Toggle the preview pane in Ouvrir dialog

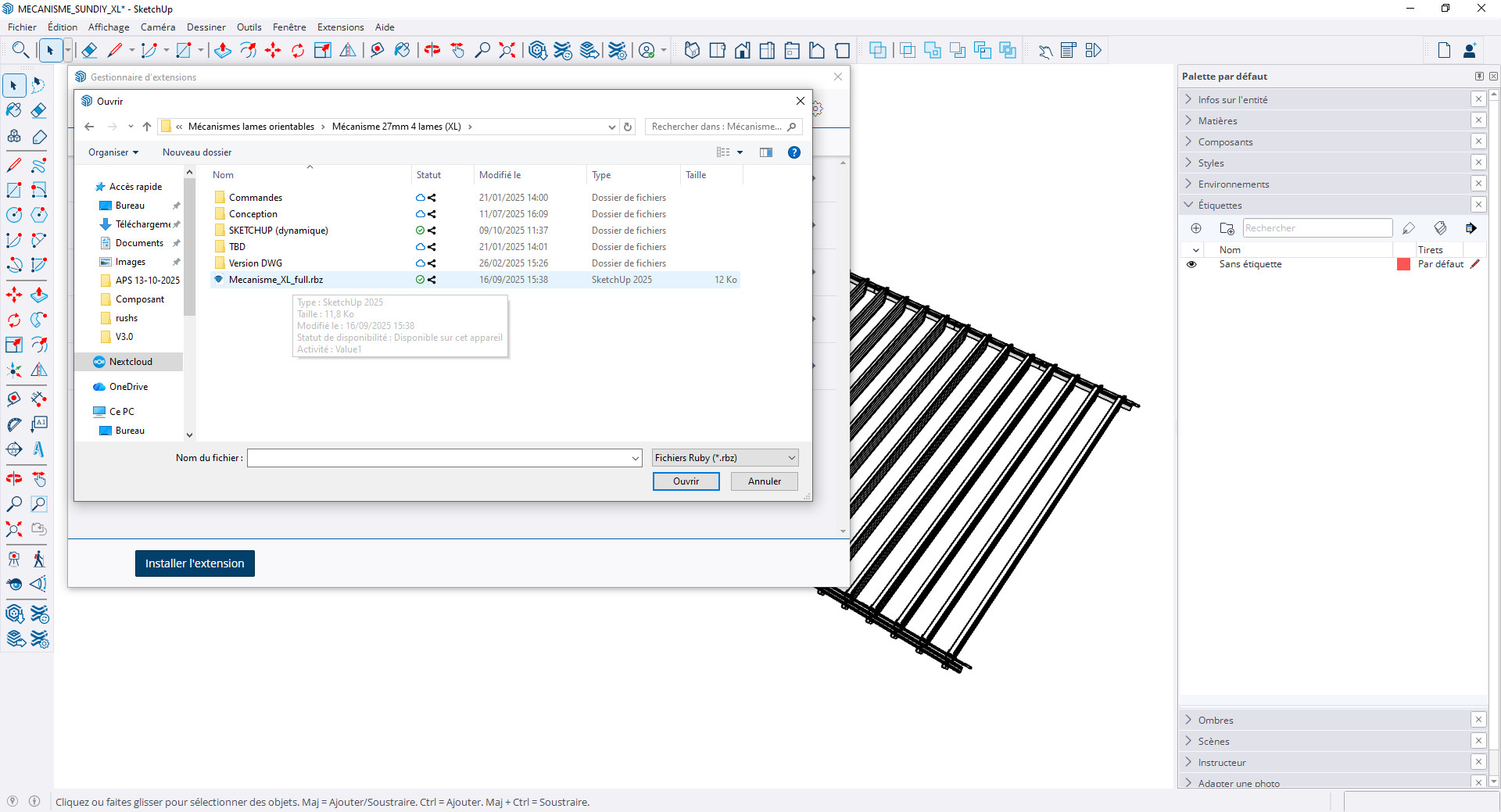pos(766,152)
